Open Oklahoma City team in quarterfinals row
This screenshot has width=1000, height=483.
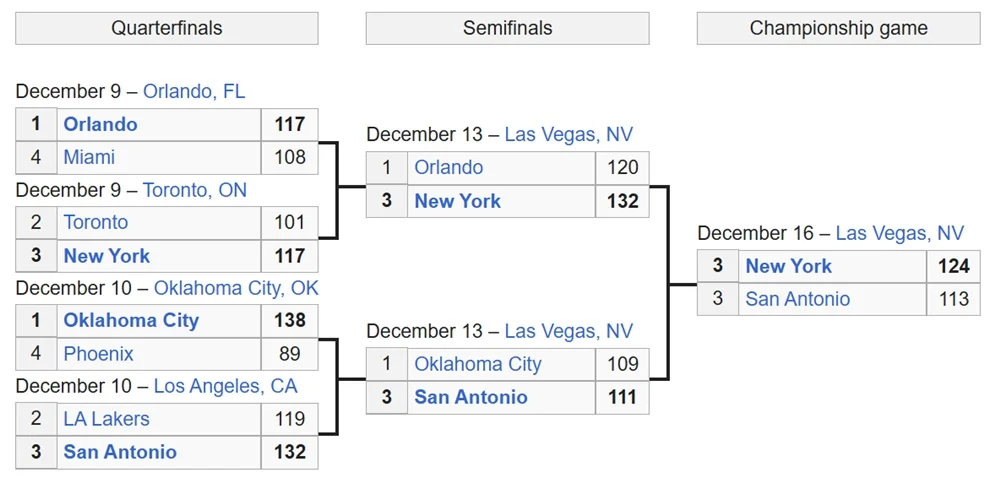tap(131, 320)
